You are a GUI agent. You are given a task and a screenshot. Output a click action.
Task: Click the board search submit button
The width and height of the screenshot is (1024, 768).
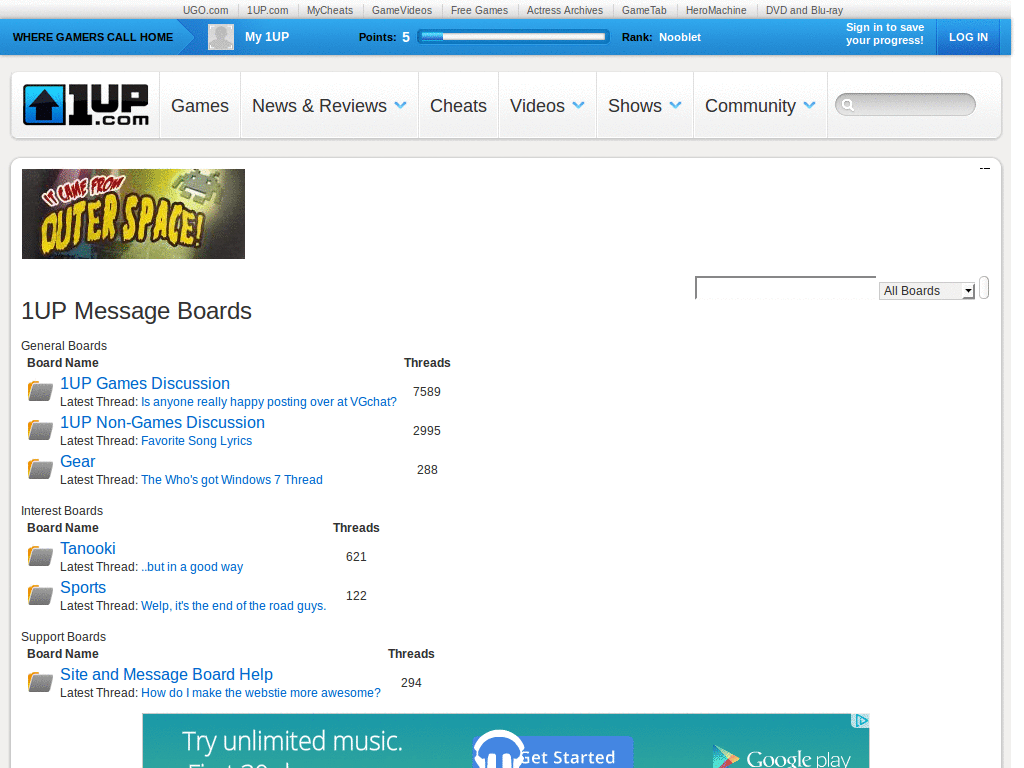click(x=984, y=287)
